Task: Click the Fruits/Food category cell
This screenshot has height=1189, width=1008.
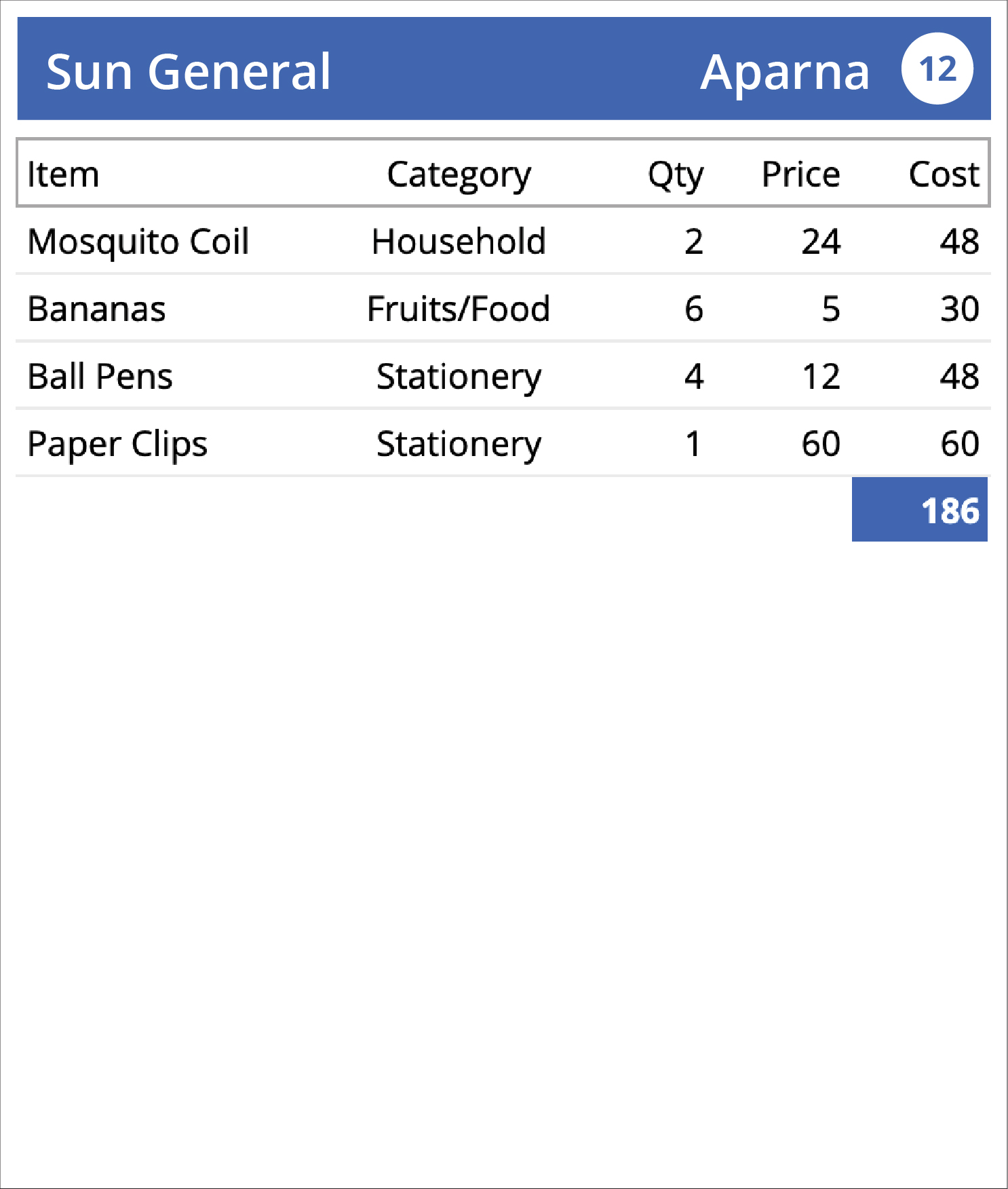Action: point(459,309)
